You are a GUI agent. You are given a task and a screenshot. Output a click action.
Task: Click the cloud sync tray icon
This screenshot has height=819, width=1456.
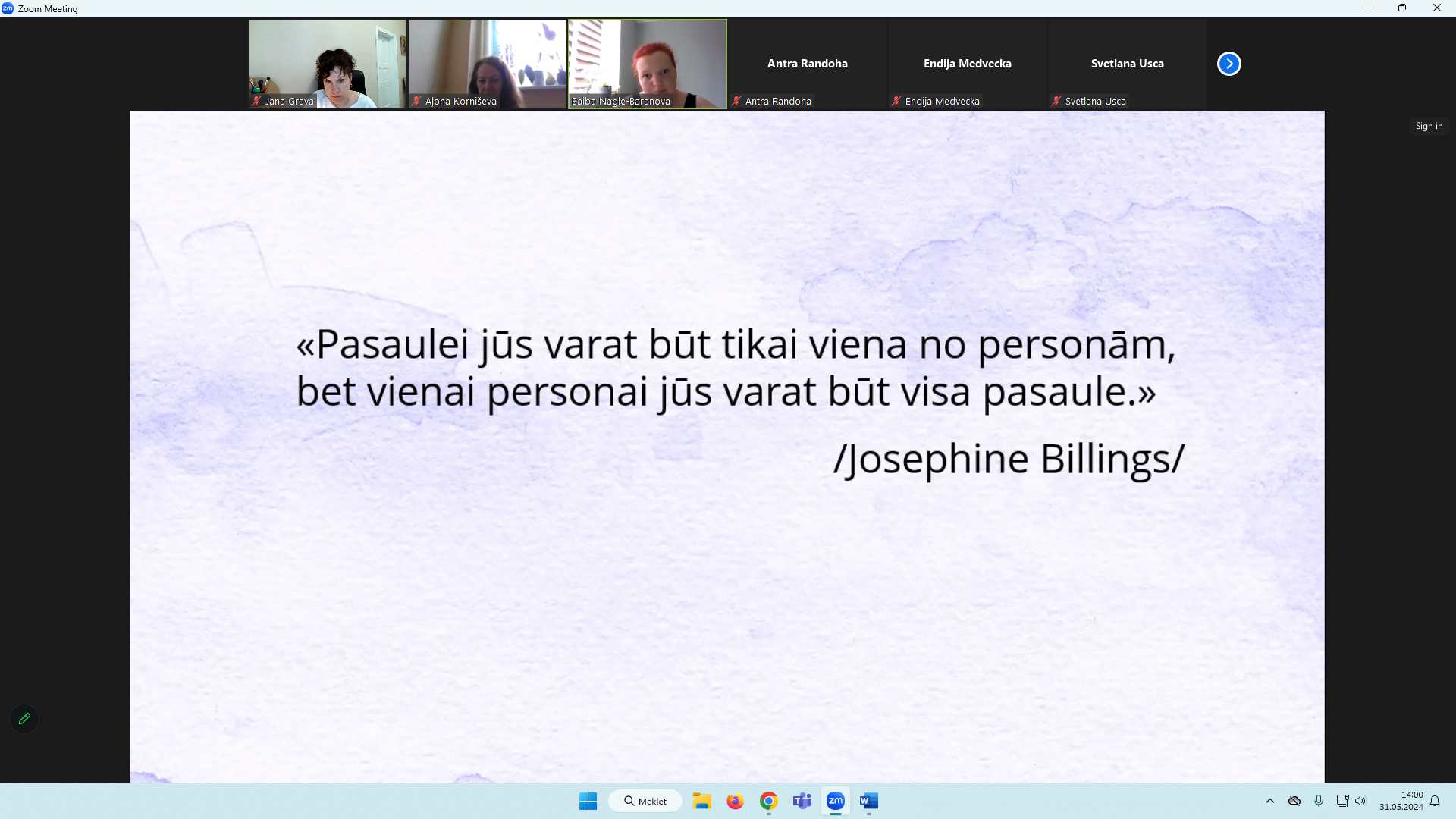1294,801
